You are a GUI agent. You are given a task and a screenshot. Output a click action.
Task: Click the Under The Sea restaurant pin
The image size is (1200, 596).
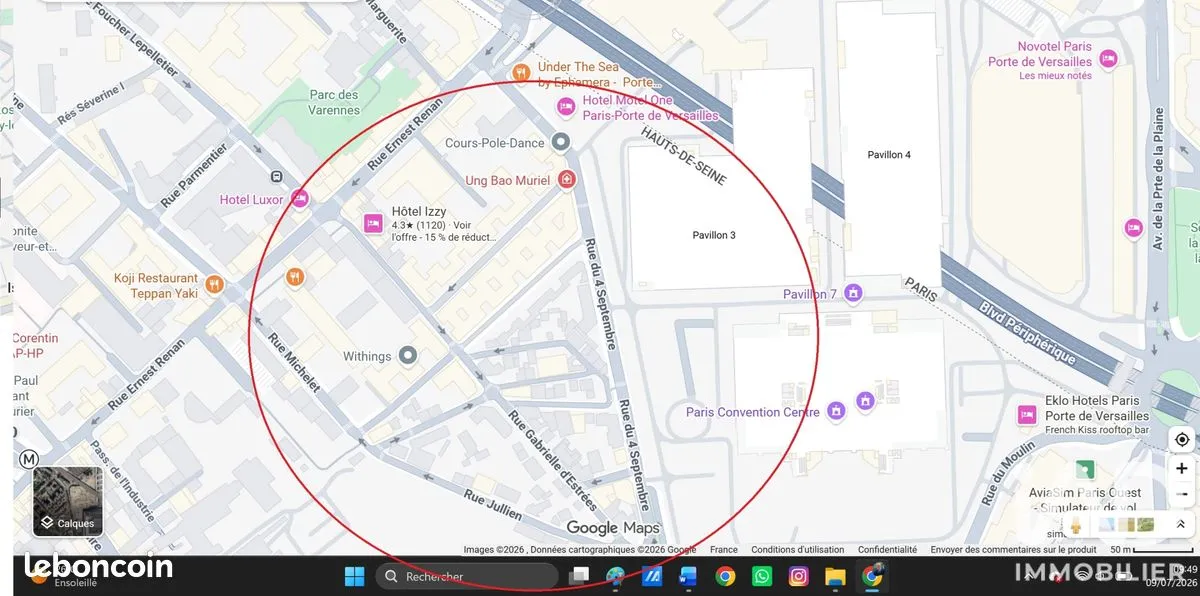(520, 72)
